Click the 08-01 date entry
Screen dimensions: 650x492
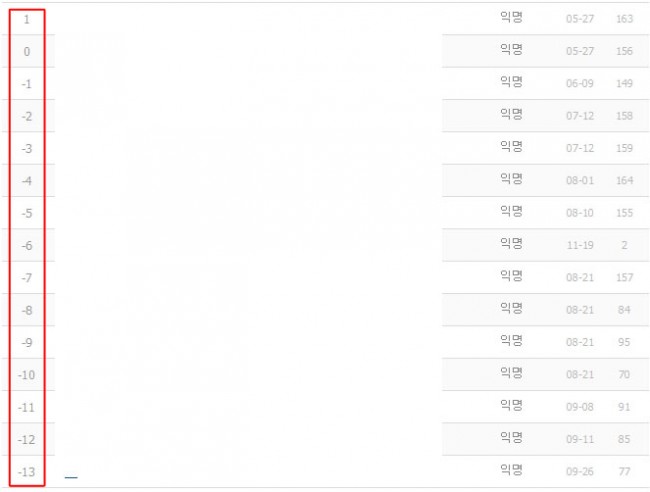click(579, 181)
